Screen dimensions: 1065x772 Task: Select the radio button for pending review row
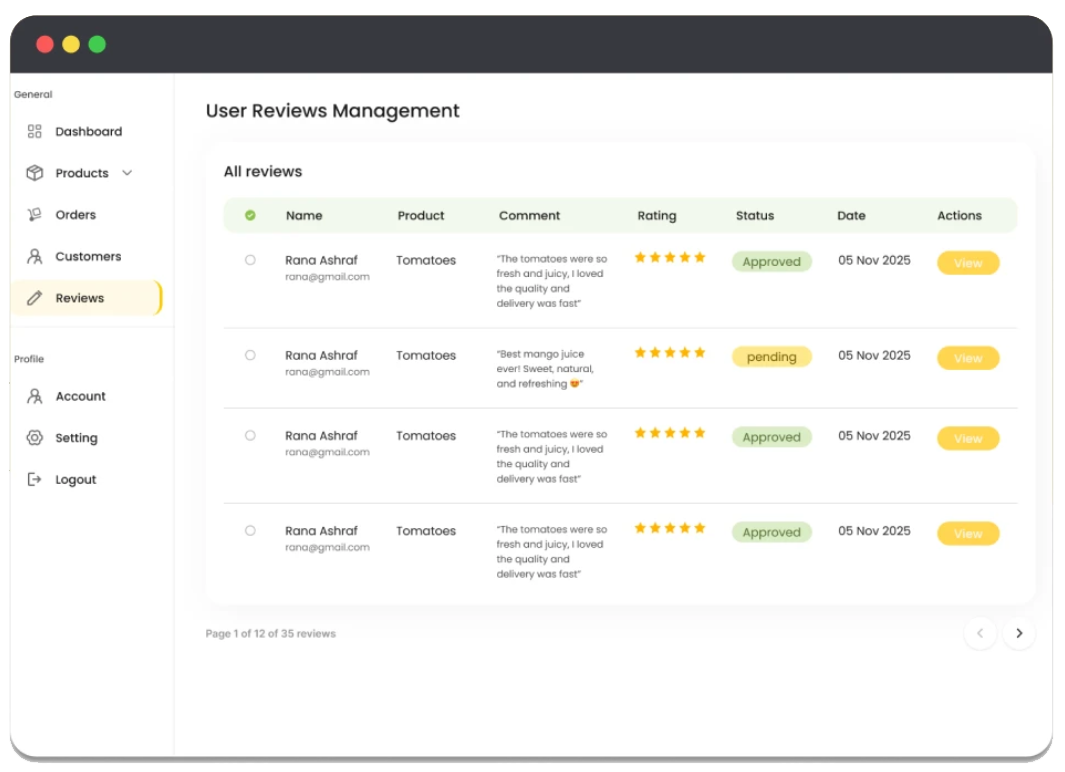(250, 355)
